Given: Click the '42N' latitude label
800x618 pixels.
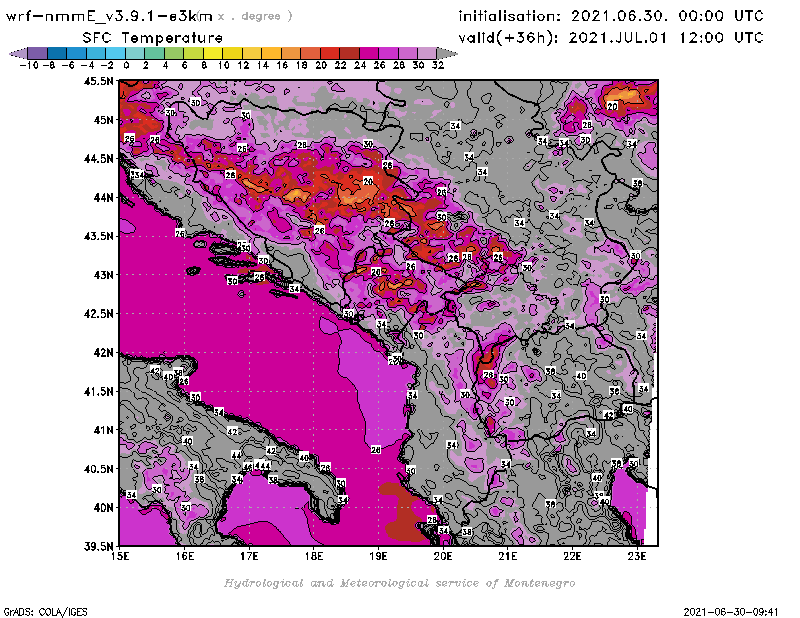Looking at the screenshot, I should click(104, 353).
